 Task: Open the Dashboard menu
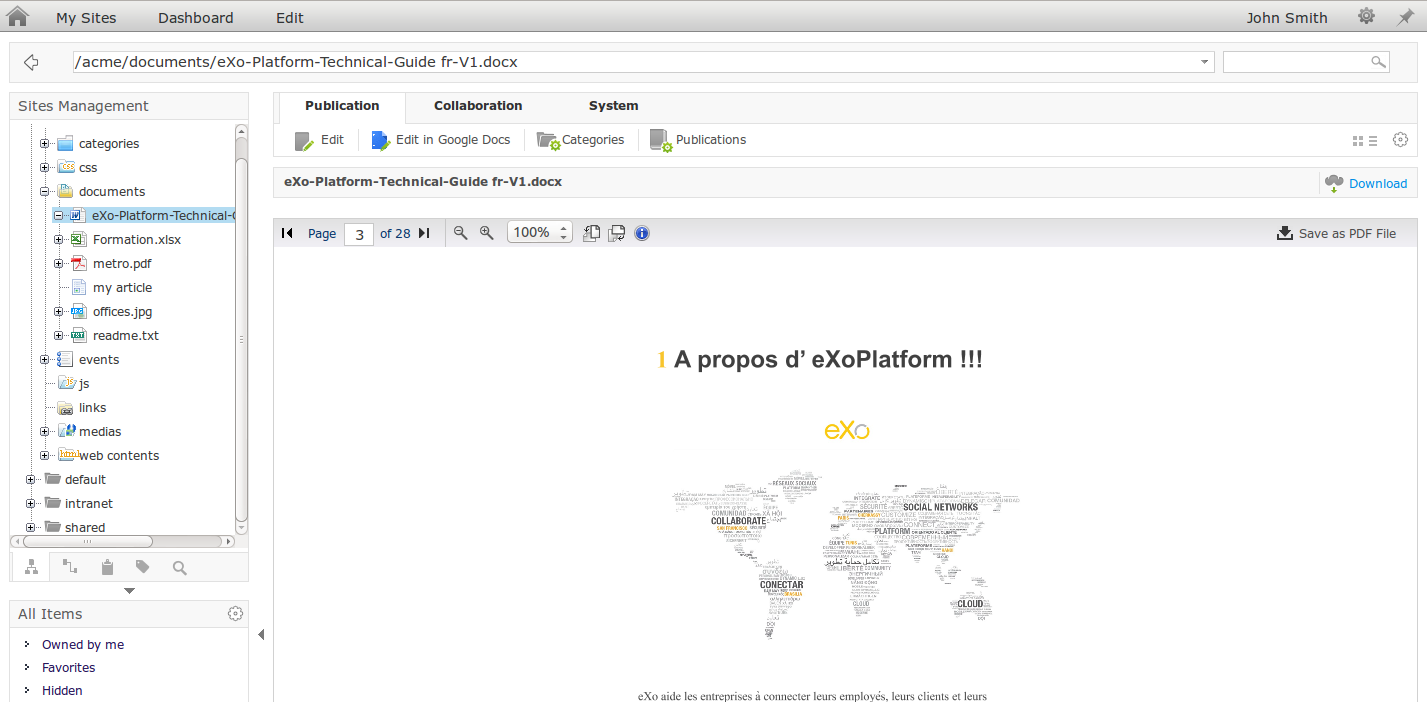pyautogui.click(x=196, y=17)
